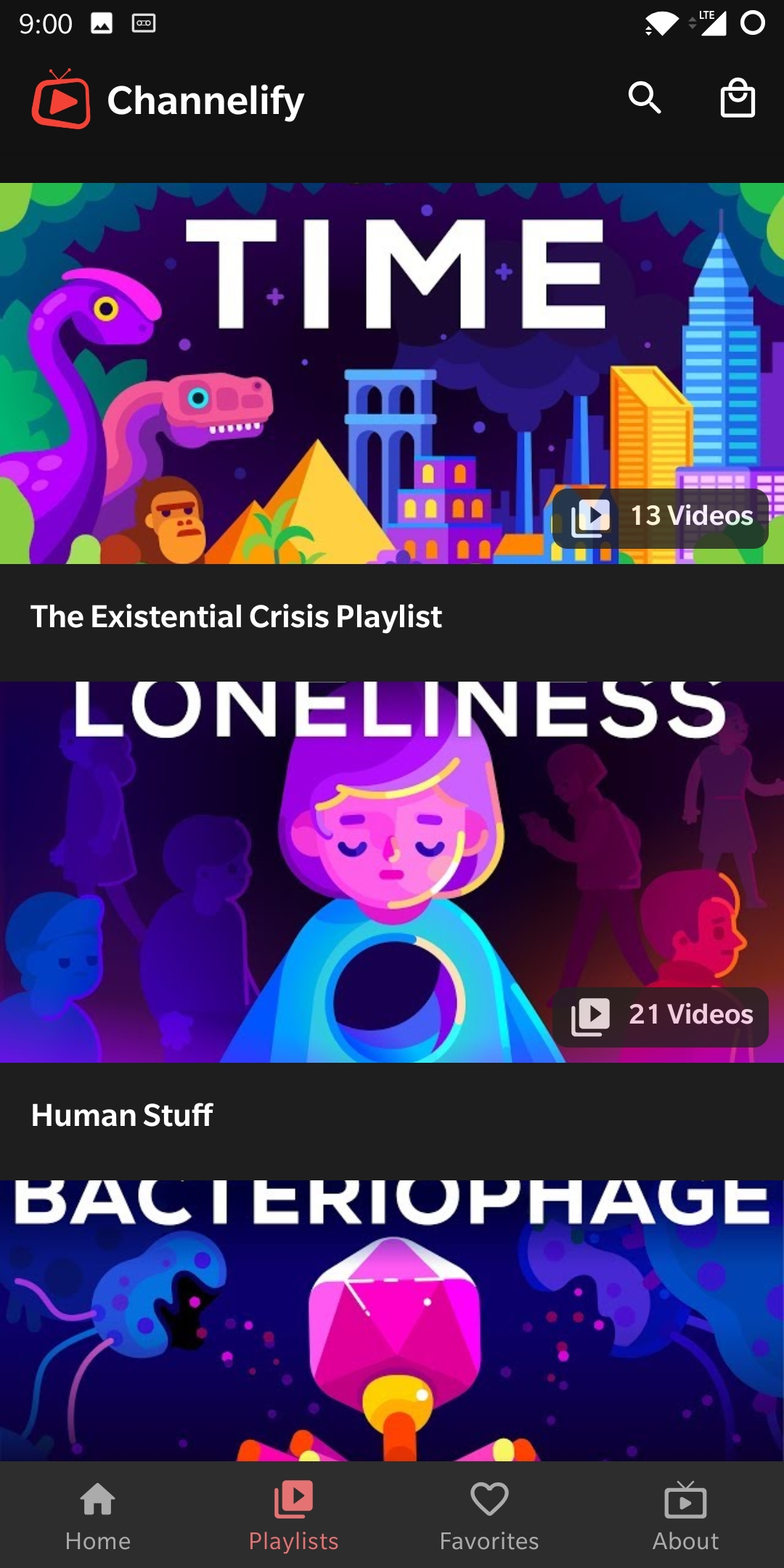The width and height of the screenshot is (784, 1568).
Task: Tap the playlist icon beside 21 Videos
Action: [x=590, y=1017]
